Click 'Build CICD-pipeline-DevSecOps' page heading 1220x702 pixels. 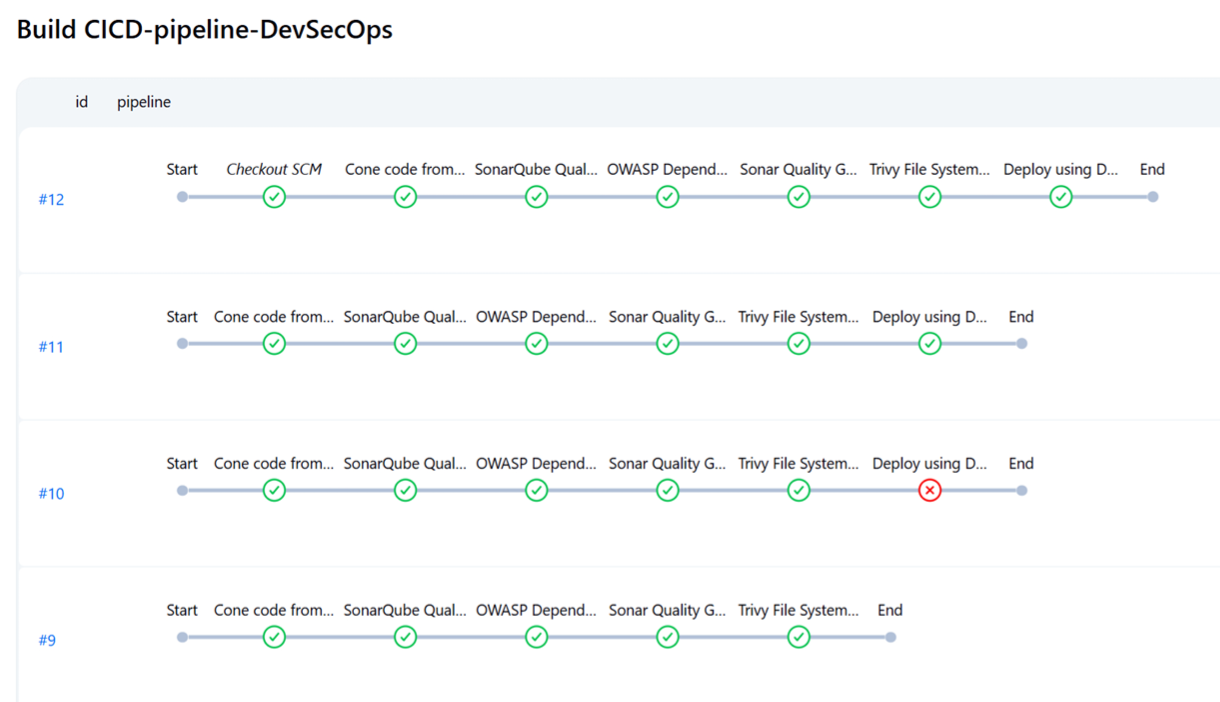pyautogui.click(x=205, y=30)
